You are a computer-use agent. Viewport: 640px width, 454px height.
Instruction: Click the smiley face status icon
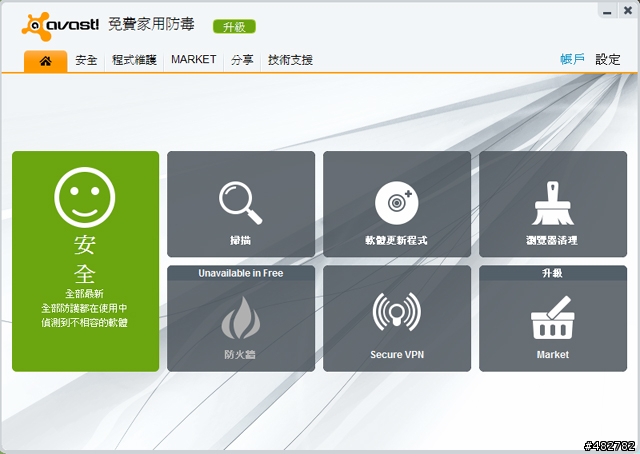tap(84, 197)
